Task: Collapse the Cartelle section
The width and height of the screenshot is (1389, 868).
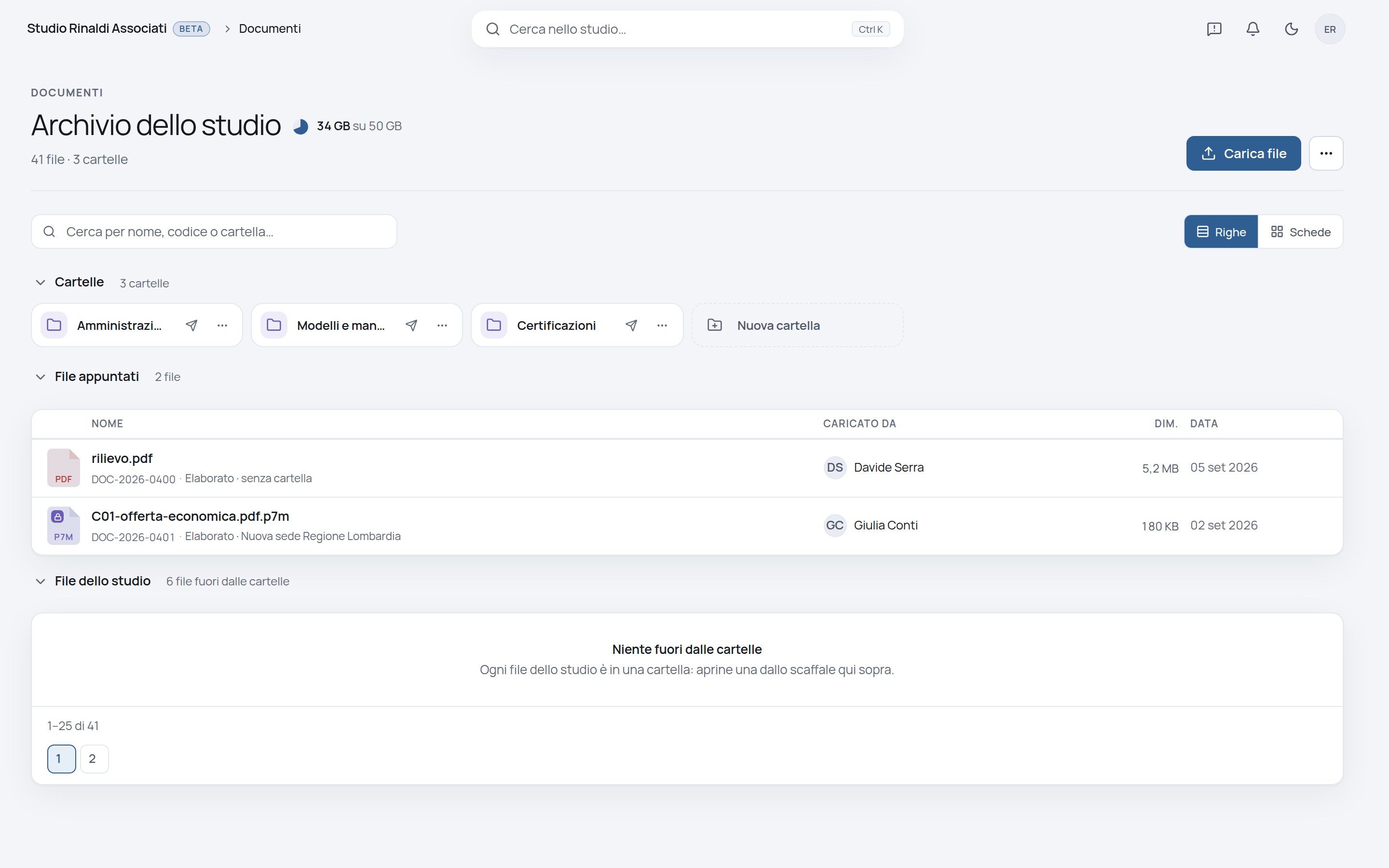Action: click(40, 283)
